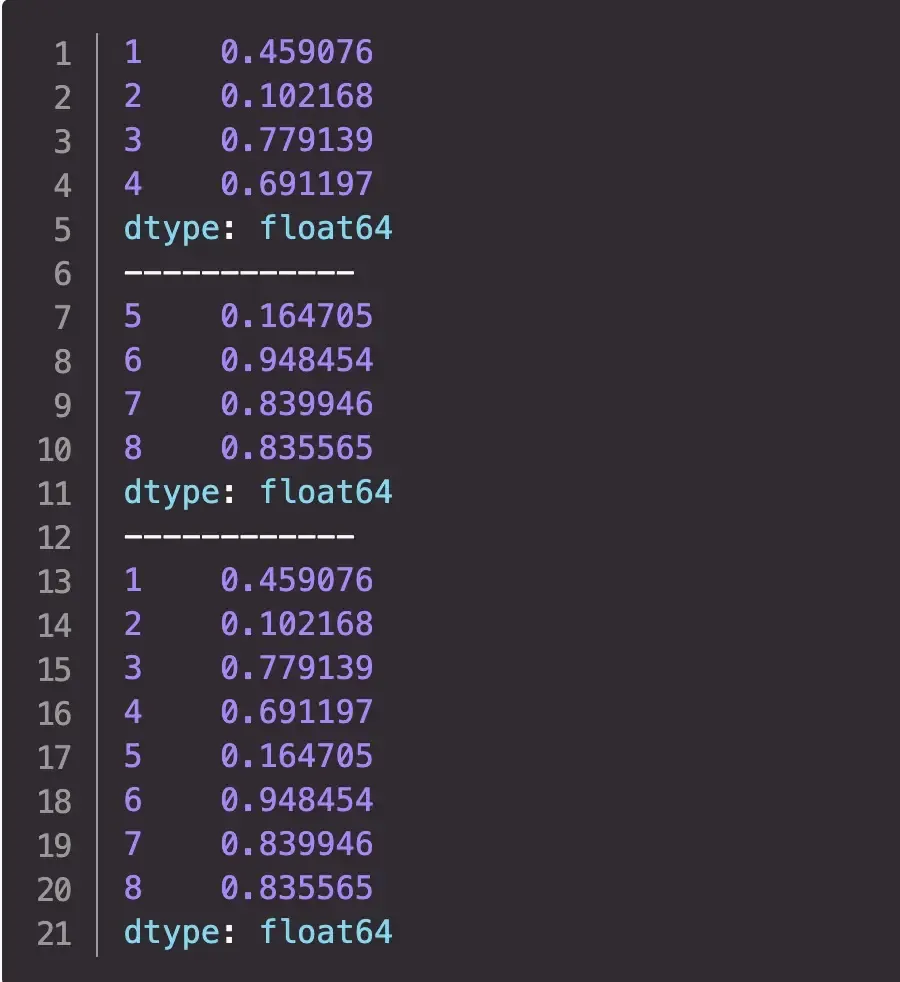The width and height of the screenshot is (900, 982).
Task: Click value 0.691197 on line 4
Action: click(297, 184)
